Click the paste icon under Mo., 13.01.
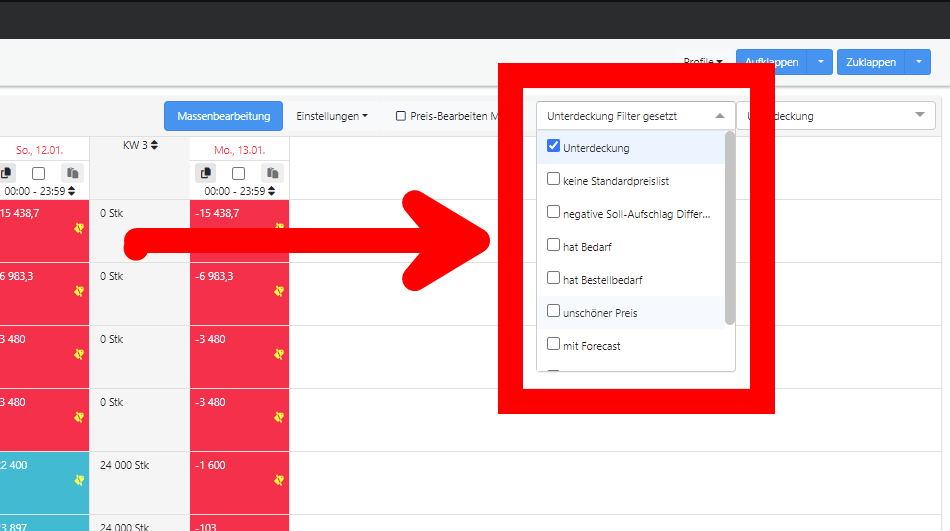Image resolution: width=950 pixels, height=531 pixels. (x=272, y=173)
